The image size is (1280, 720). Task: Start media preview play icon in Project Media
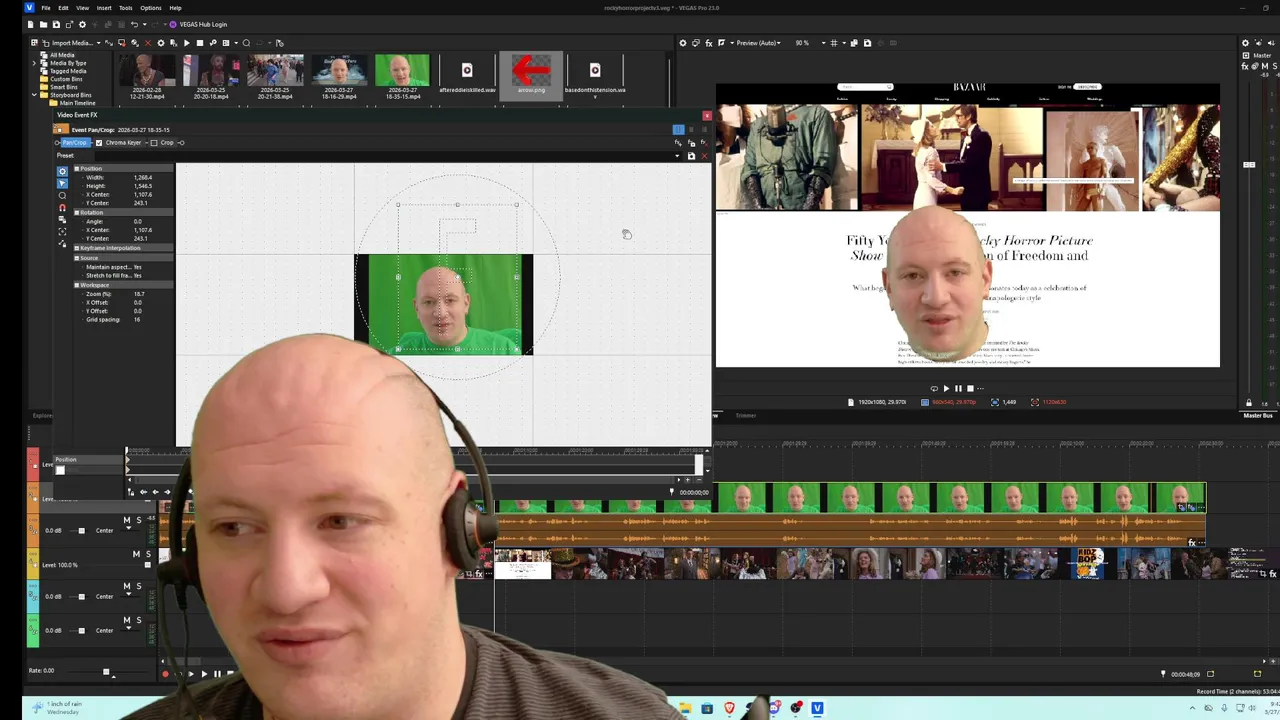(x=187, y=43)
